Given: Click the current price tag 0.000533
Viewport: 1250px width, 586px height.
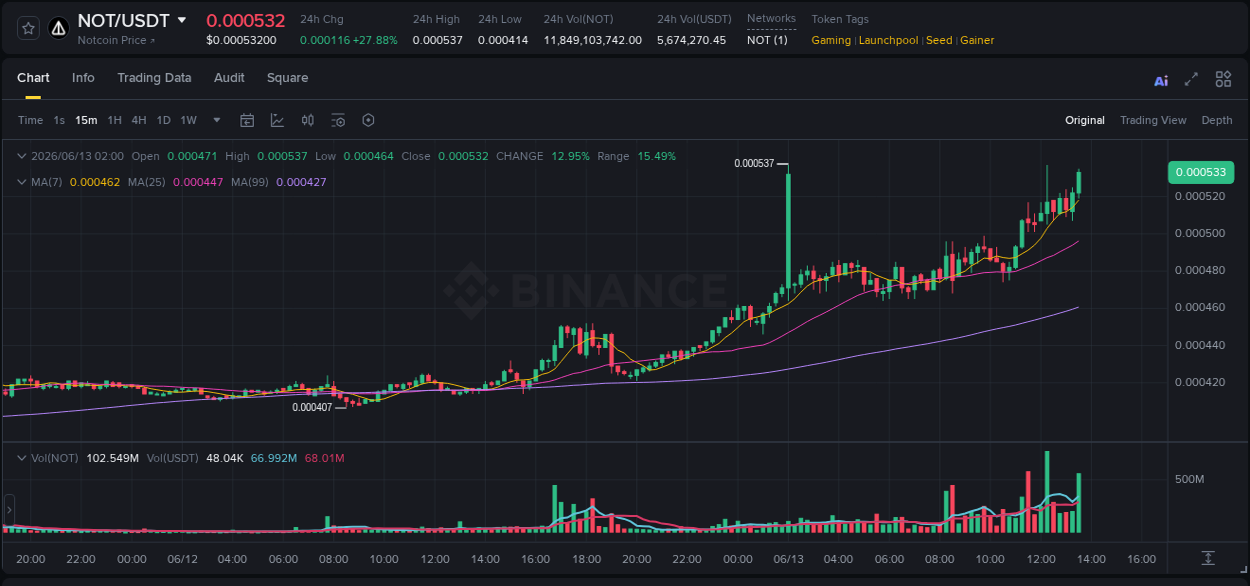Looking at the screenshot, I should 1200,172.
